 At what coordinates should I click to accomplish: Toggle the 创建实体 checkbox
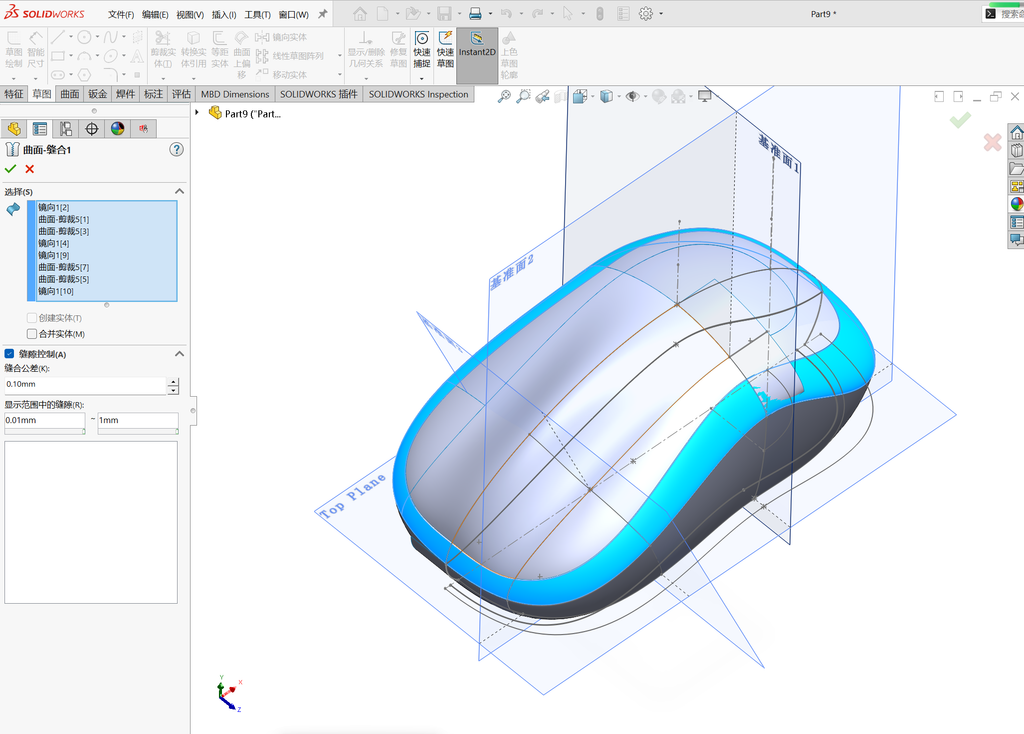31,318
